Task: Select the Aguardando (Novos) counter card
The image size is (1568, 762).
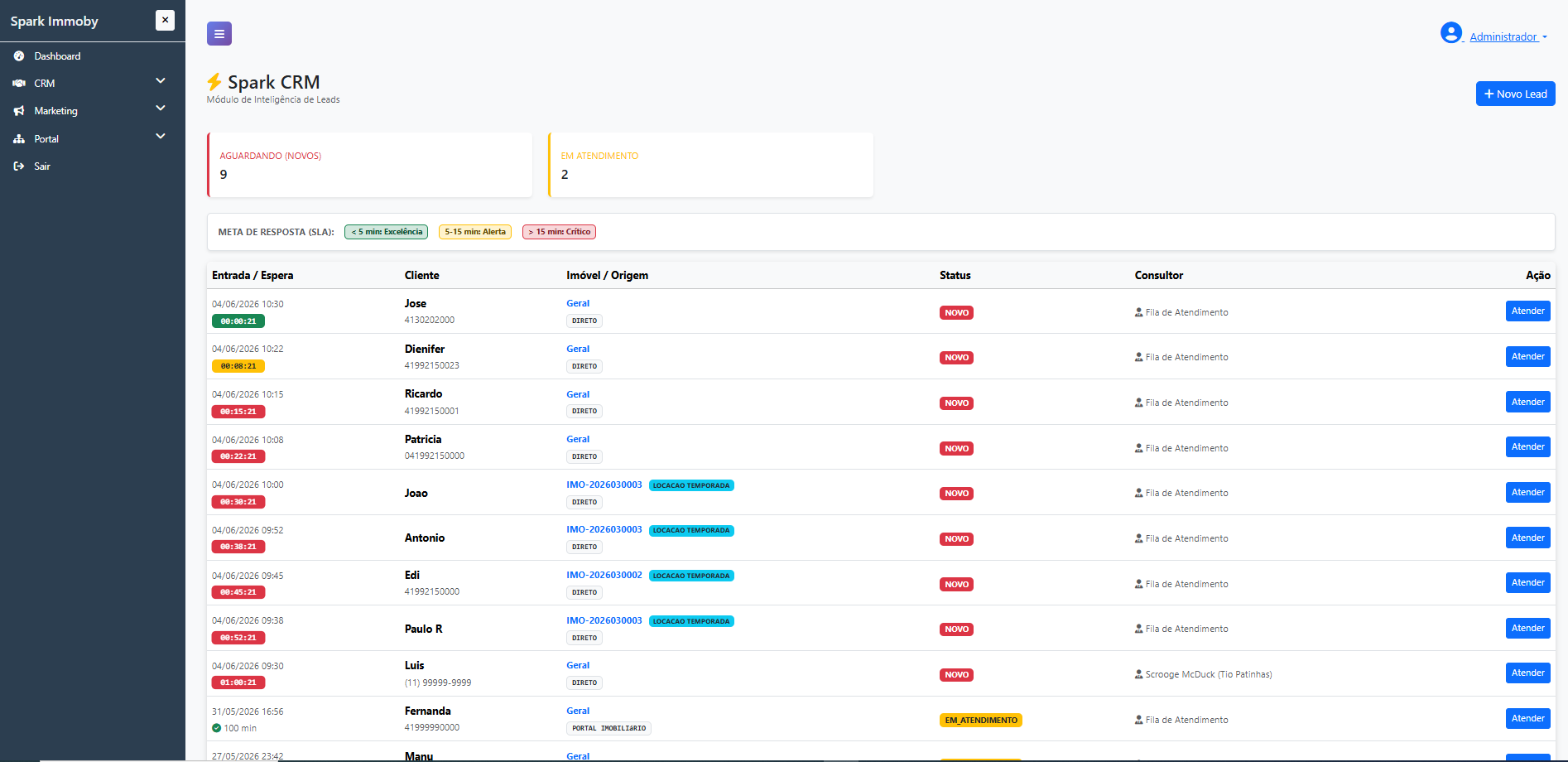Action: pos(370,165)
